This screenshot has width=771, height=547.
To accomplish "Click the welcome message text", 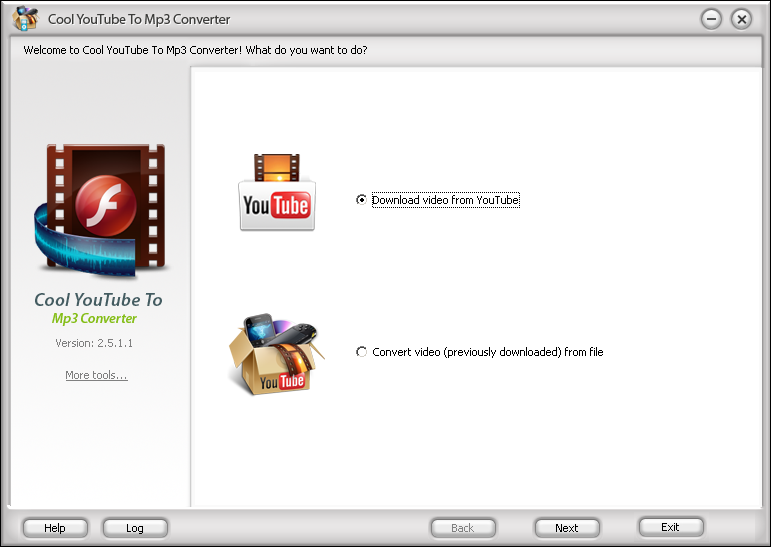I will pos(195,50).
